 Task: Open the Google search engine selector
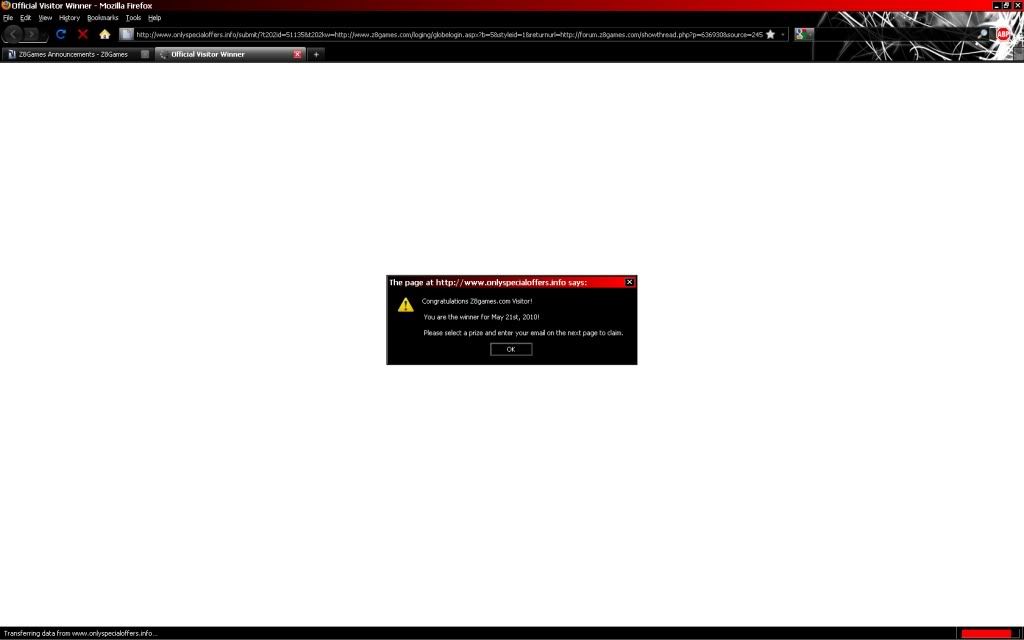tap(803, 34)
